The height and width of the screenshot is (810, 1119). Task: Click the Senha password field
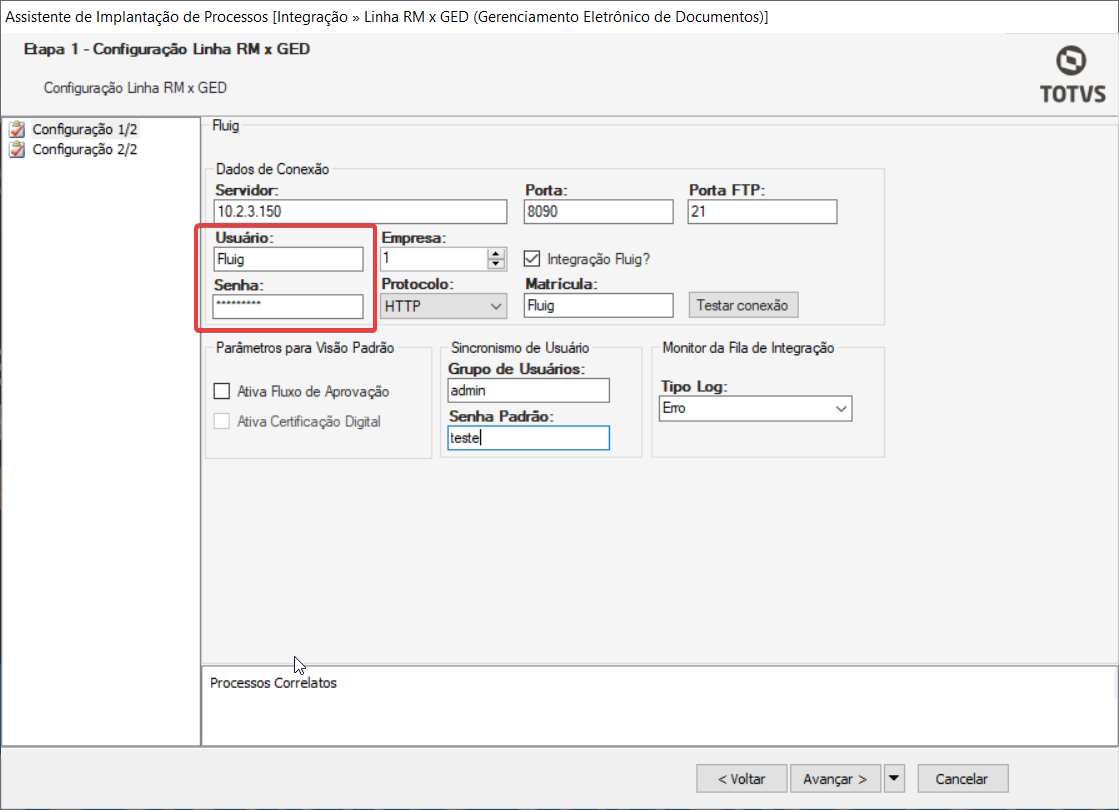tap(288, 307)
